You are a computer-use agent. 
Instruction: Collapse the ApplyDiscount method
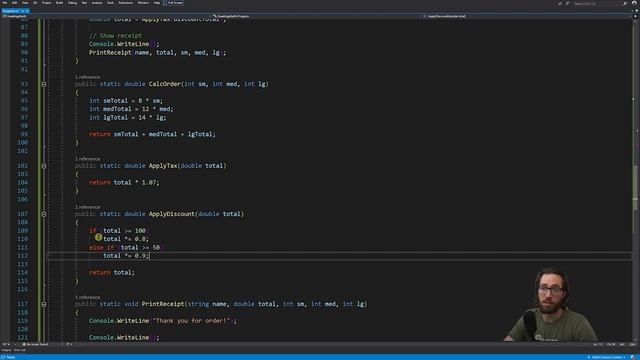[x=44, y=214]
